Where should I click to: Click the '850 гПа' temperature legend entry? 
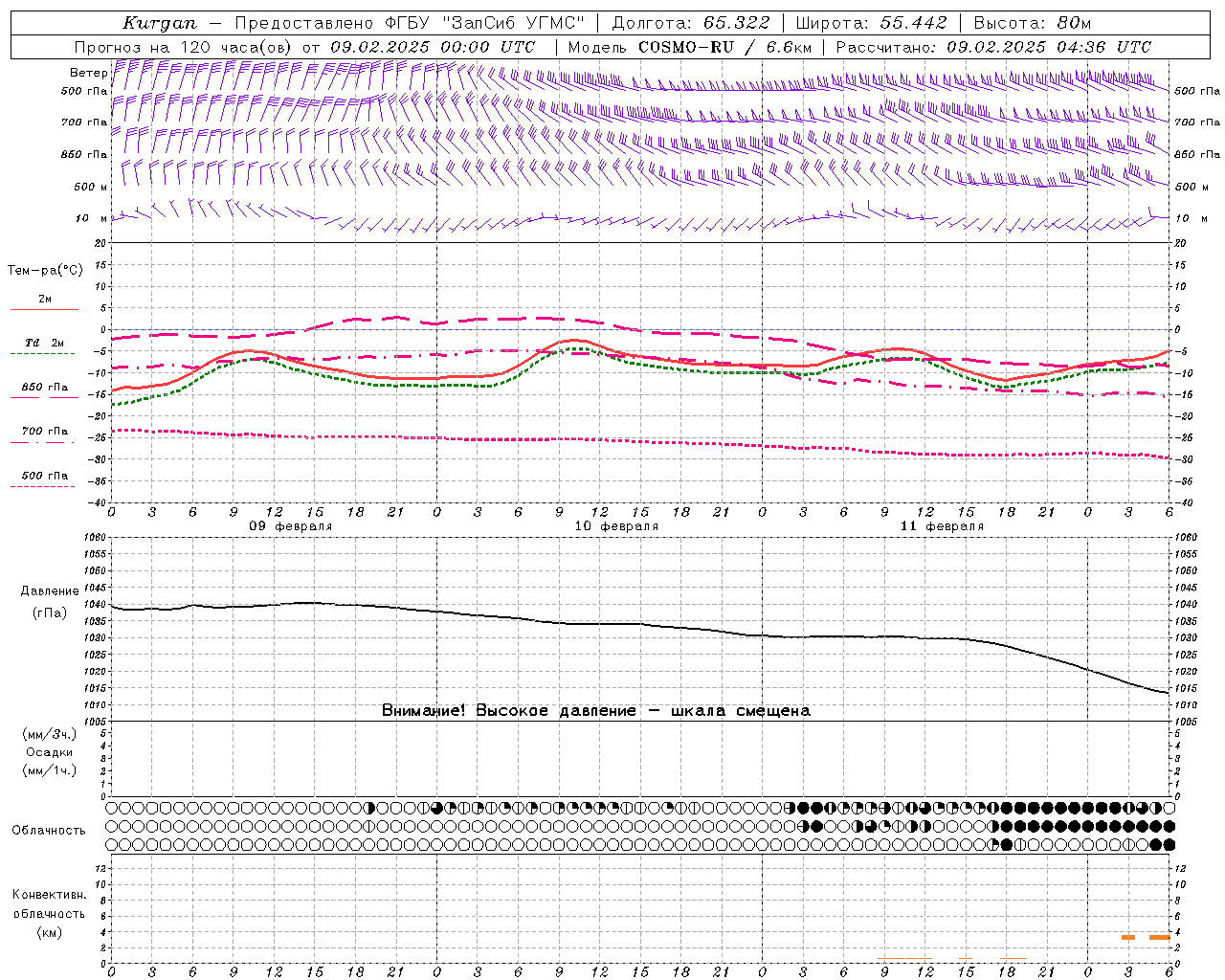pyautogui.click(x=44, y=388)
